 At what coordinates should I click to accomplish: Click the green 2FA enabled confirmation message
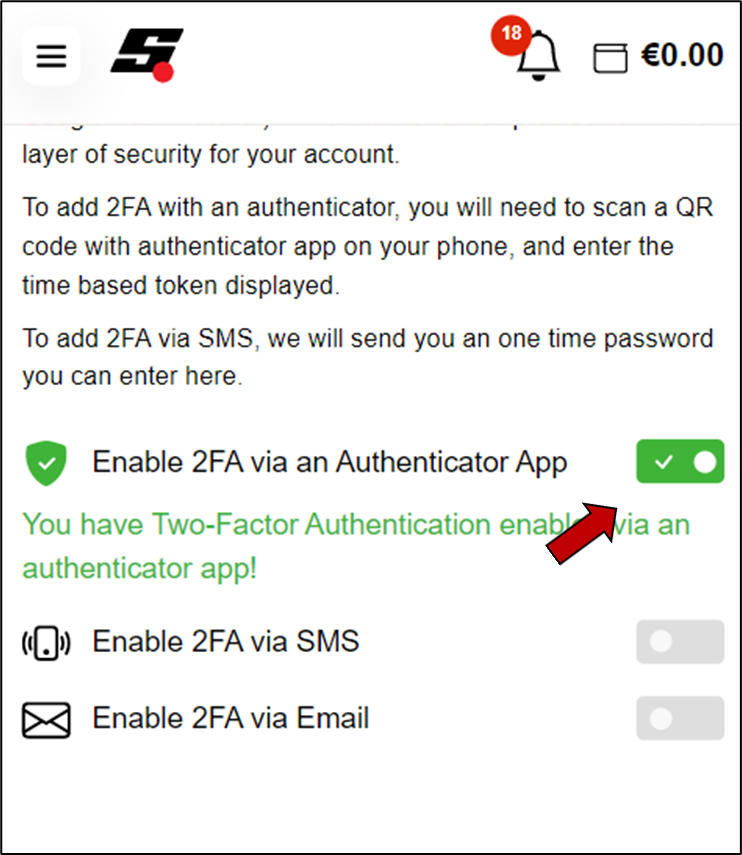click(356, 546)
